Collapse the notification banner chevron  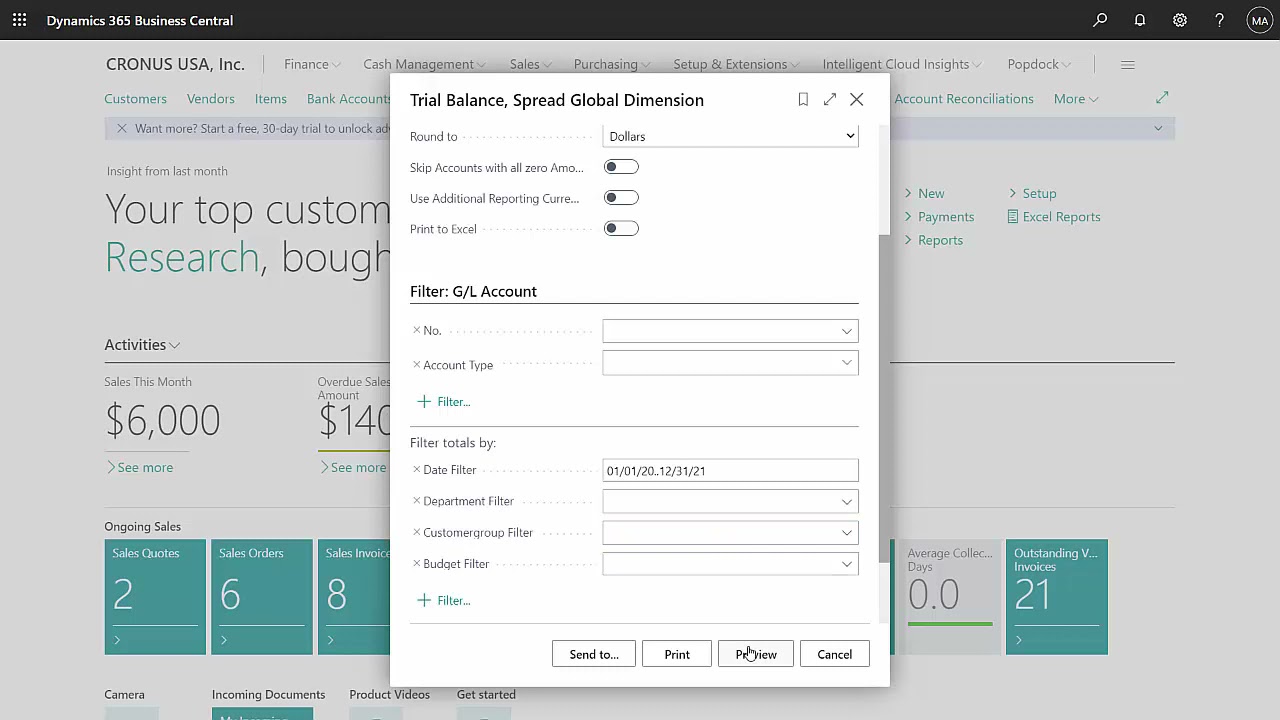tap(1158, 128)
